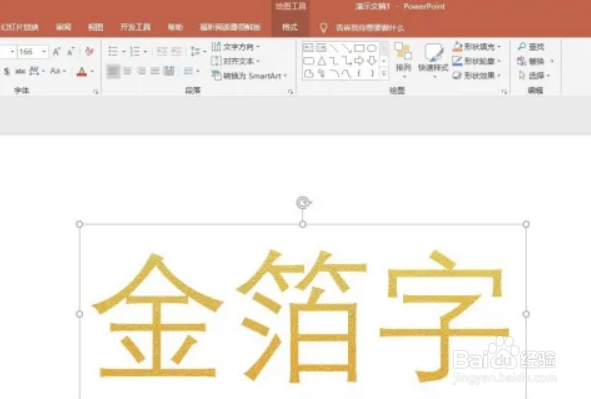Select the Left Brace shape
Viewport: 591px width, 399px height.
click(x=359, y=73)
